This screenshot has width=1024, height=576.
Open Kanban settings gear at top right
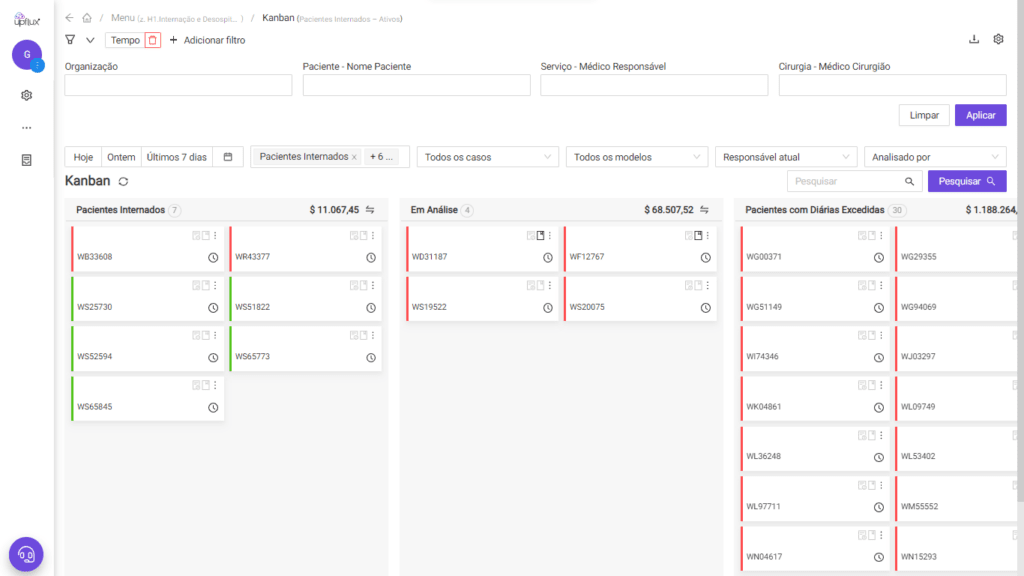pos(999,40)
